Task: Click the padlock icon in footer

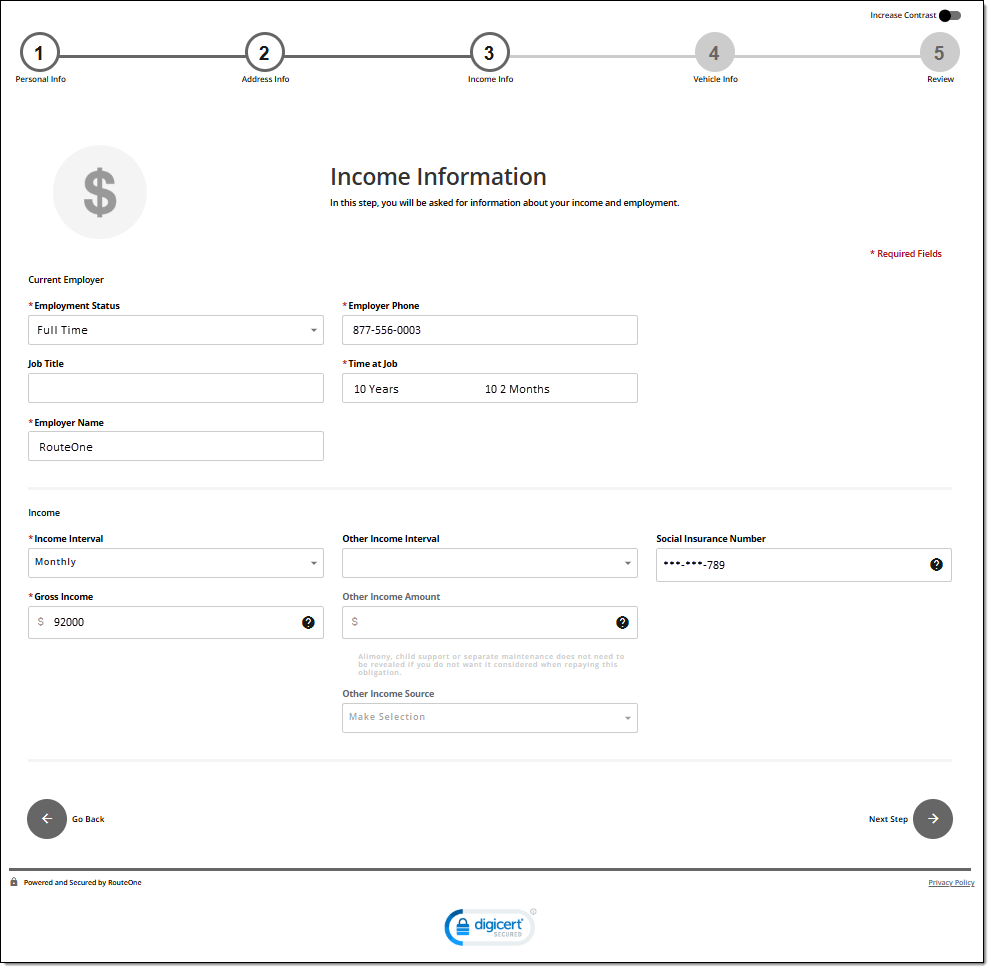Action: click(x=14, y=883)
